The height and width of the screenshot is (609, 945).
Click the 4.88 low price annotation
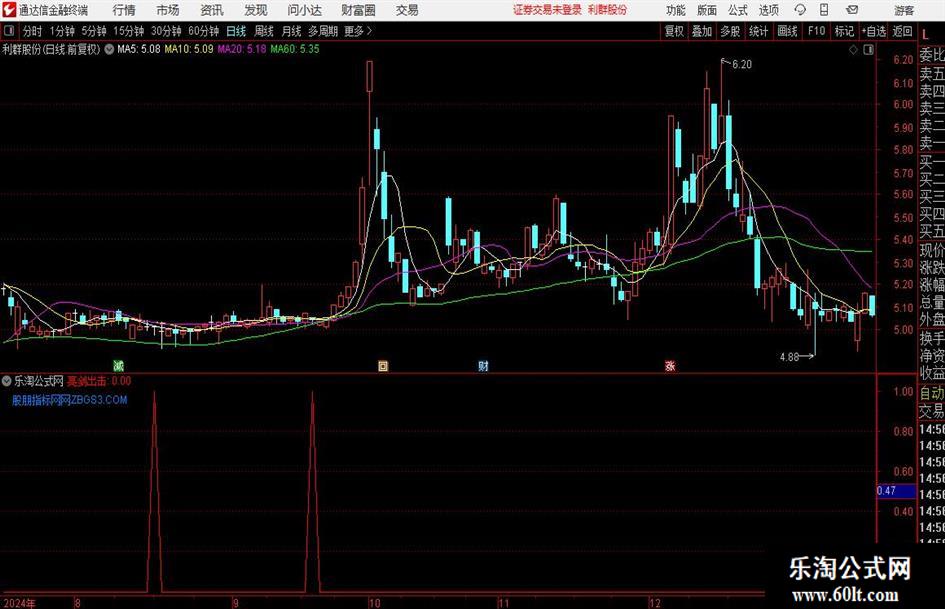pyautogui.click(x=789, y=357)
